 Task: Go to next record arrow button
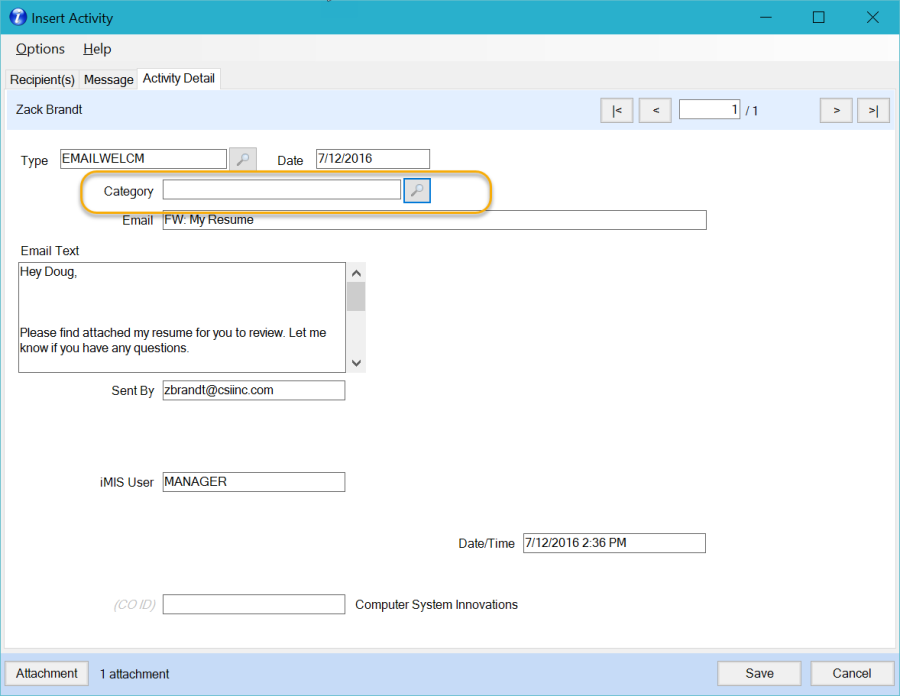pyautogui.click(x=836, y=111)
